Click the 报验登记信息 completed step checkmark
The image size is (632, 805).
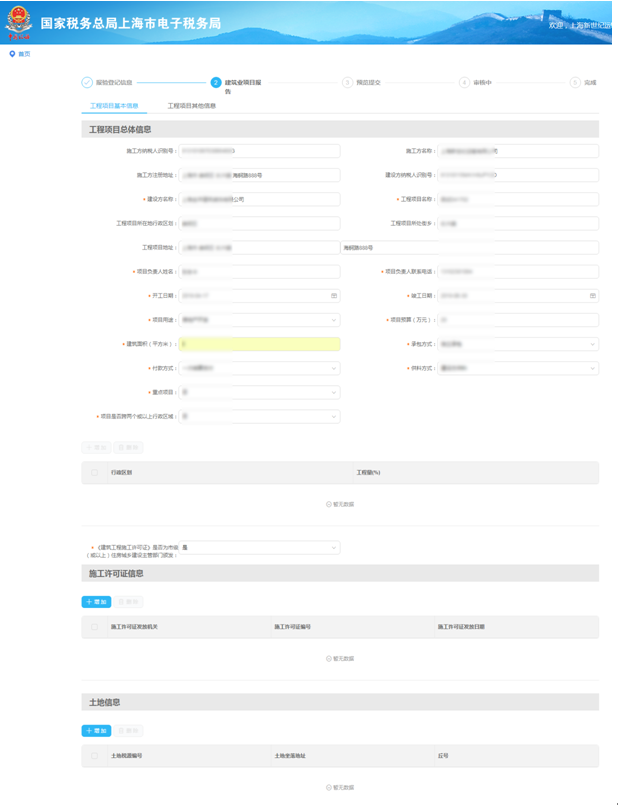[x=87, y=82]
